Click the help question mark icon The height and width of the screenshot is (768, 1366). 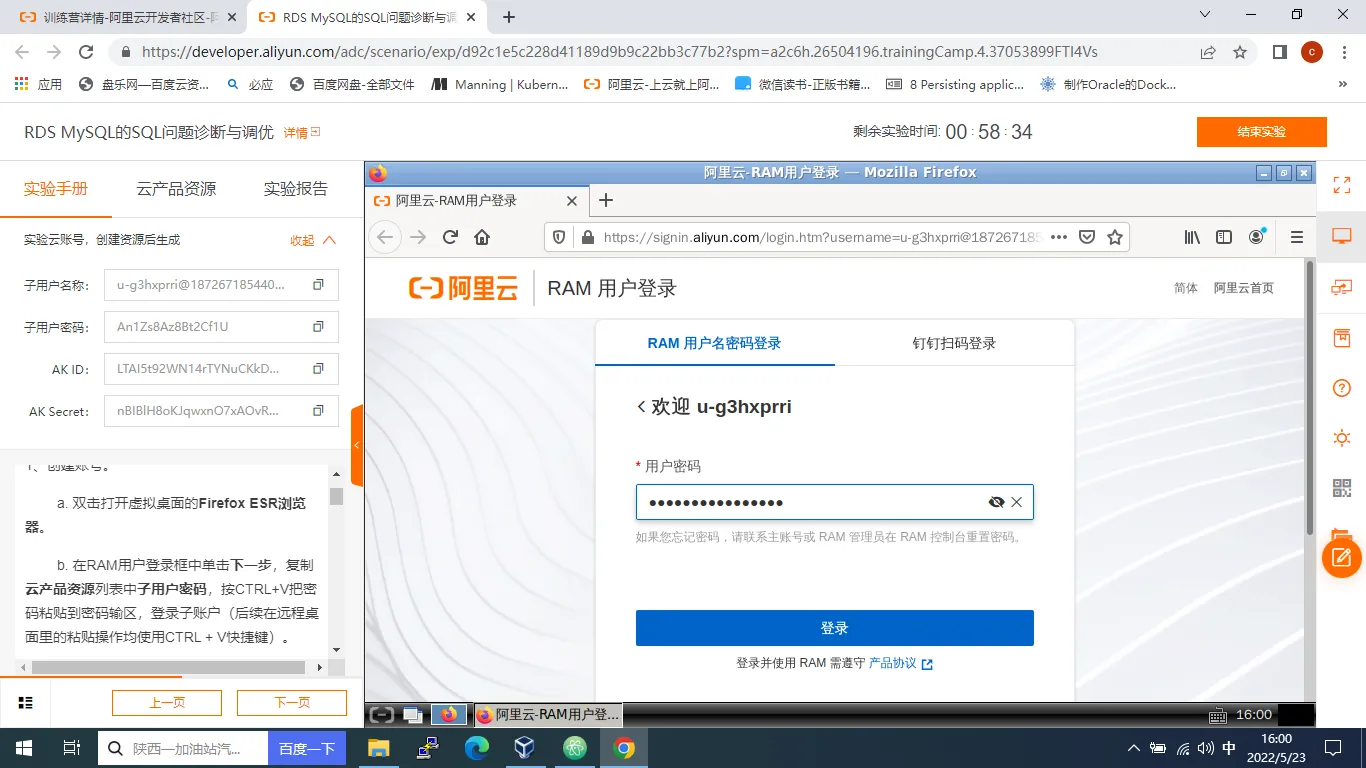[1342, 388]
